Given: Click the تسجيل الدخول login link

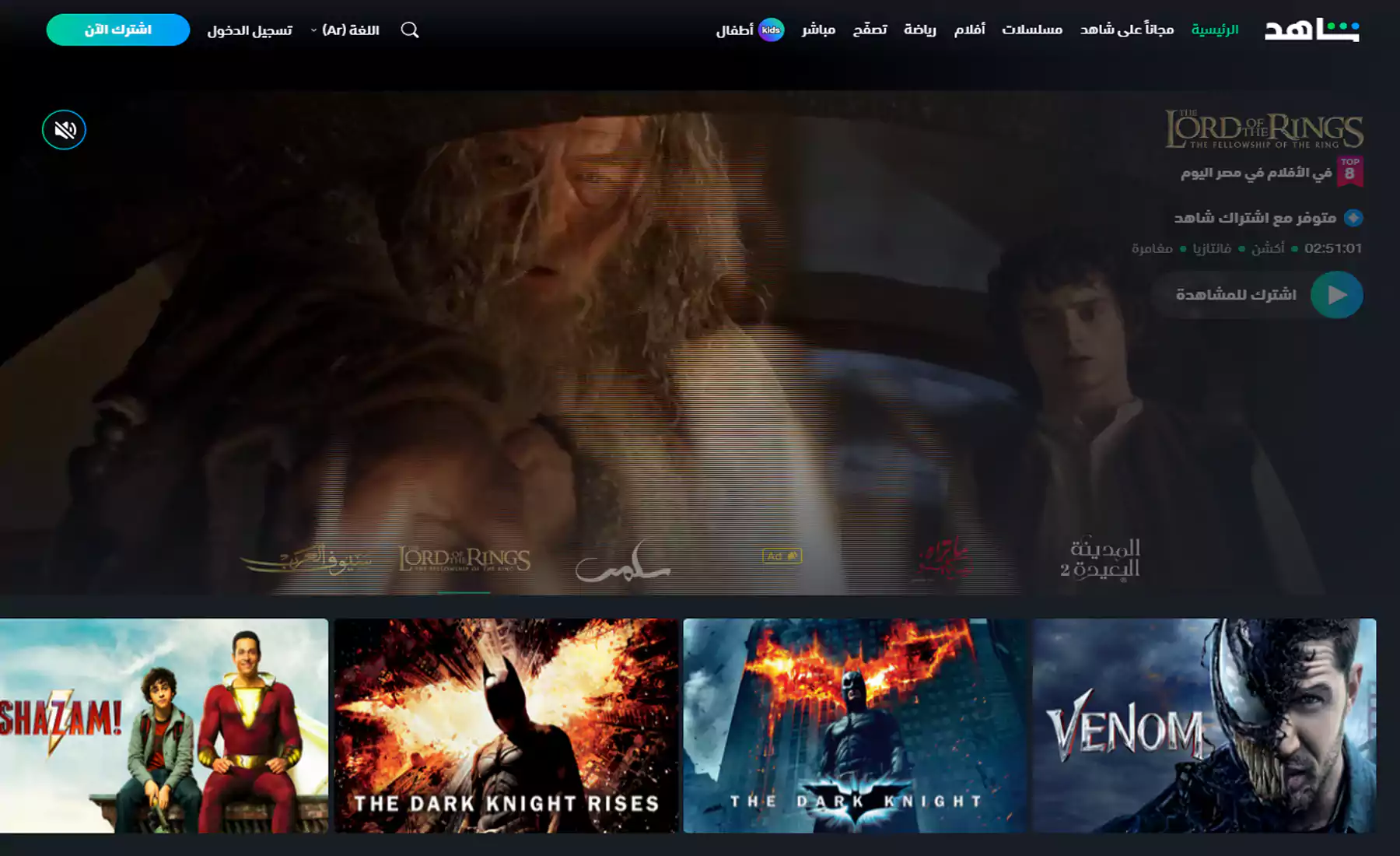Looking at the screenshot, I should point(250,30).
